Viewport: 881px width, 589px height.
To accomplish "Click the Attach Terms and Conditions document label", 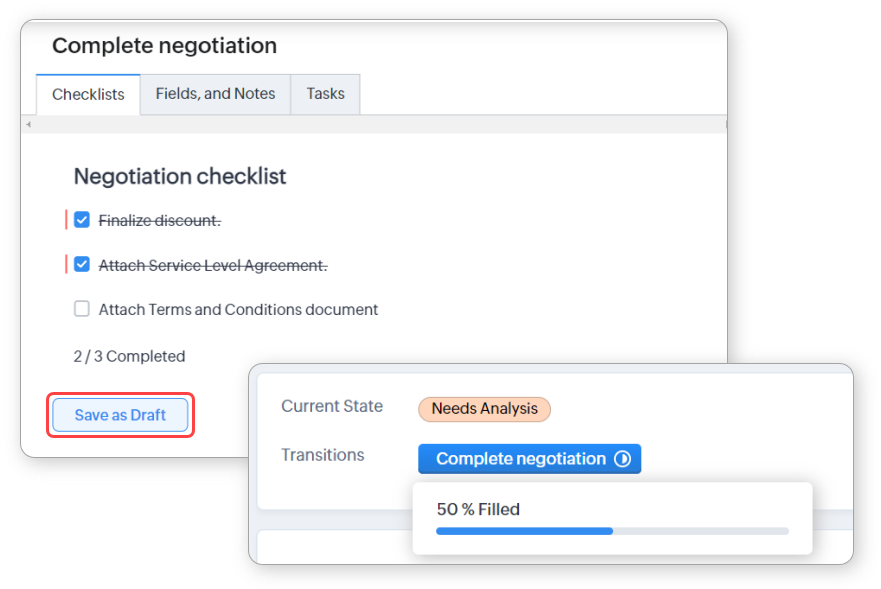I will pos(238,310).
